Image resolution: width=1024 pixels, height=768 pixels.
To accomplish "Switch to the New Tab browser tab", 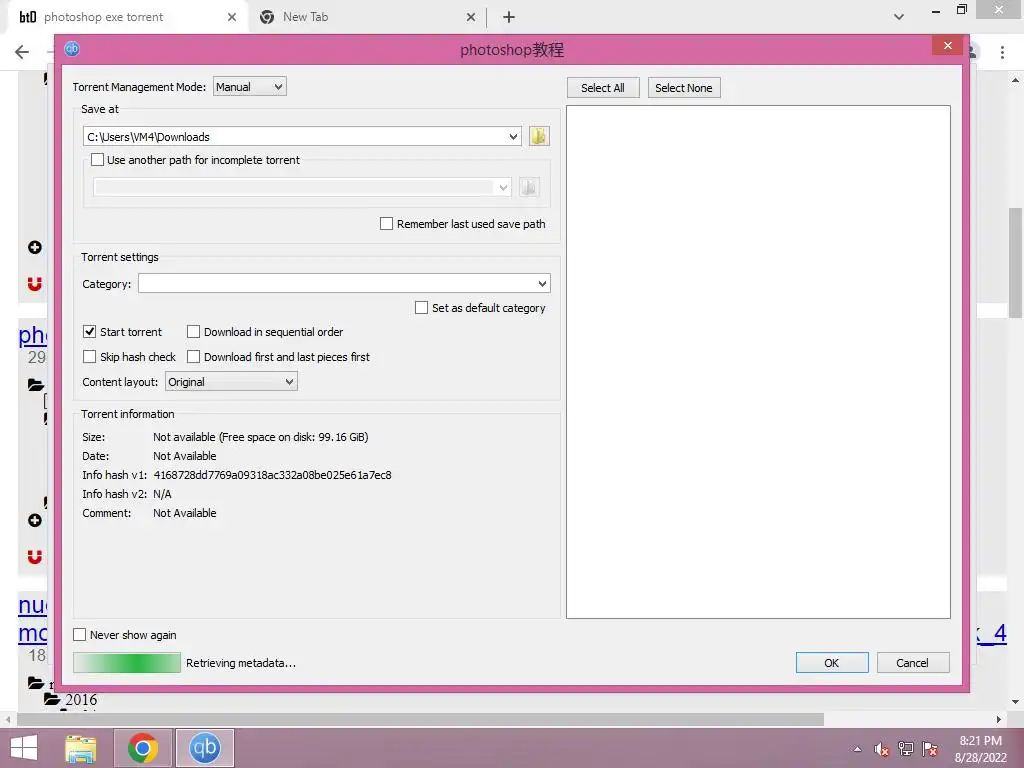I will point(367,17).
